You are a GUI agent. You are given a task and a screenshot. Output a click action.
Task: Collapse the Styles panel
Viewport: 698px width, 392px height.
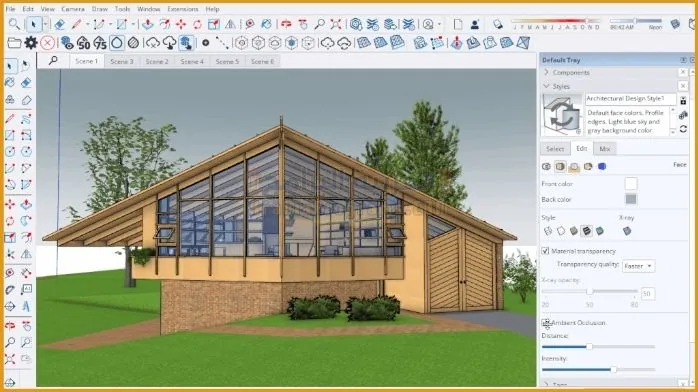pos(546,86)
